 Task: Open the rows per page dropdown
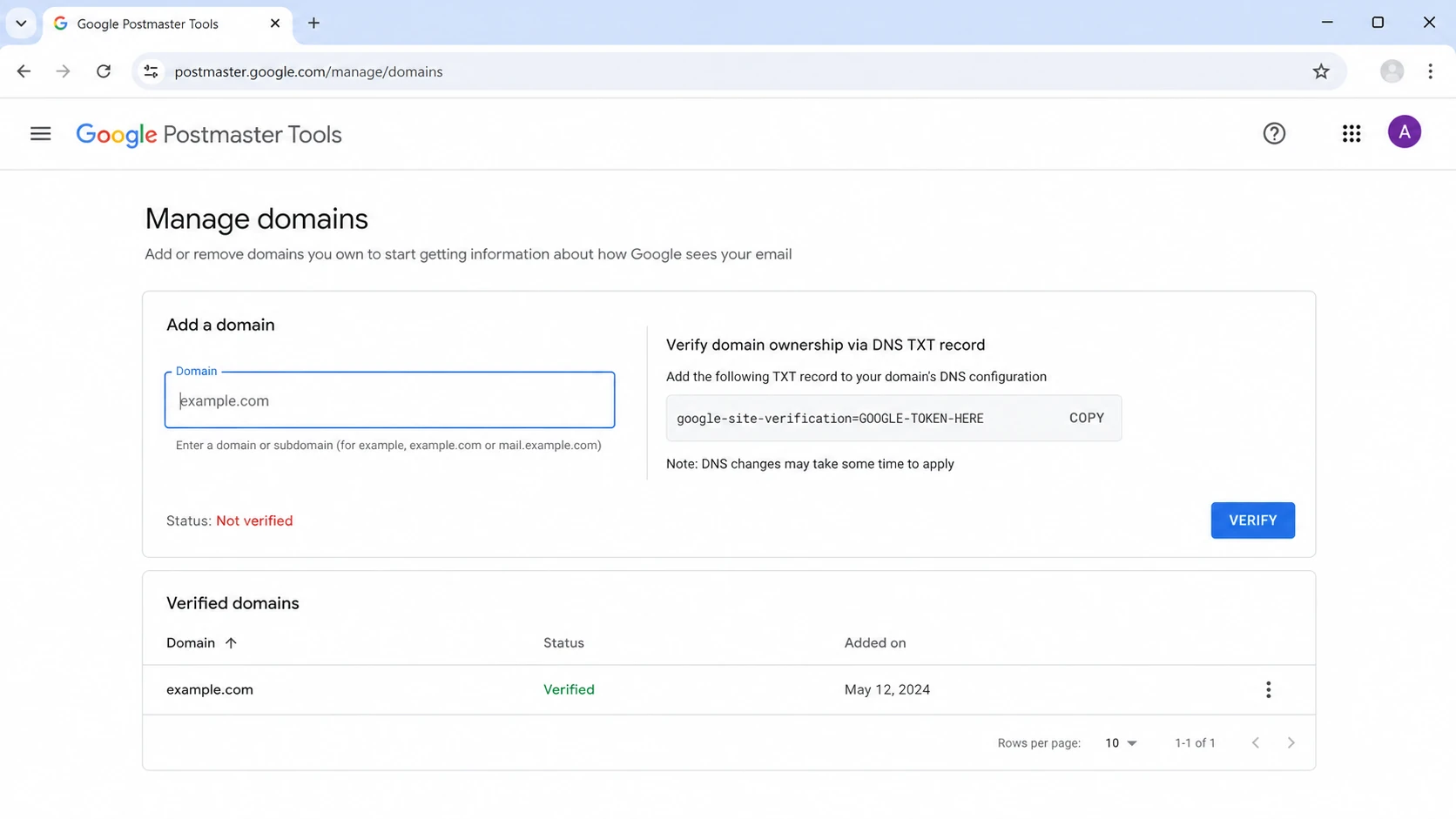1121,742
